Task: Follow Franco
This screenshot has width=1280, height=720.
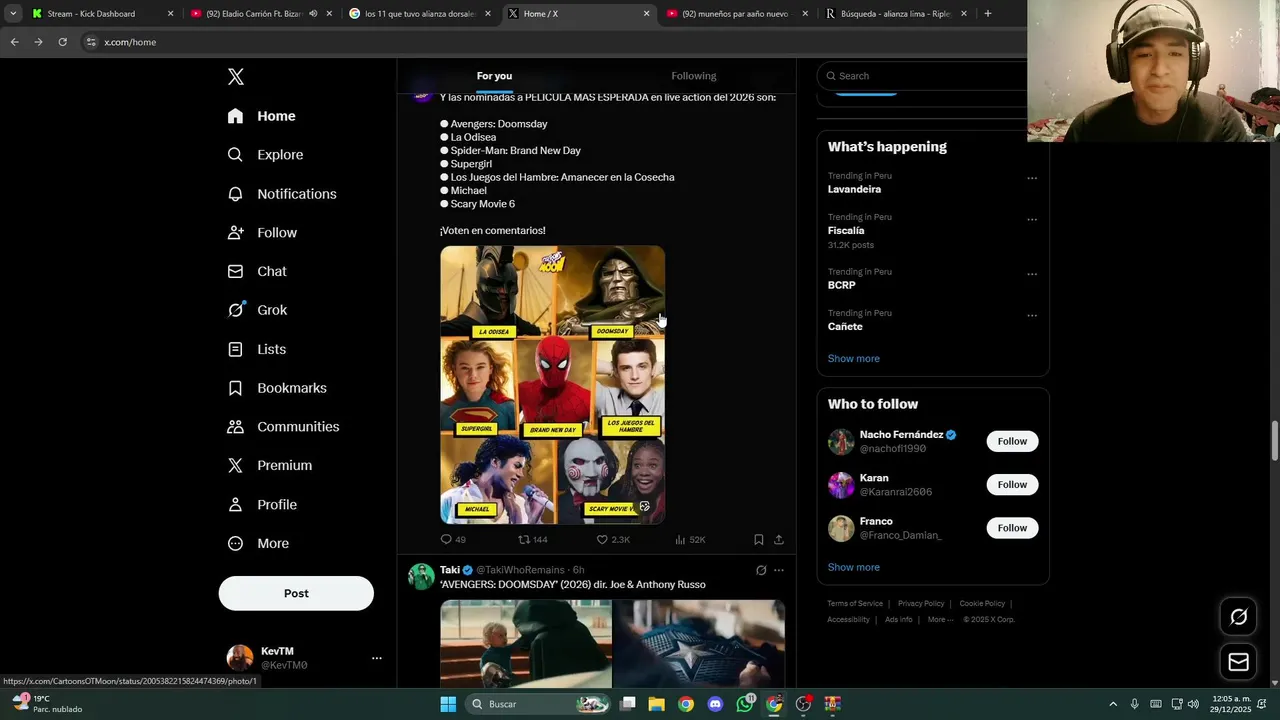Action: click(x=1012, y=528)
